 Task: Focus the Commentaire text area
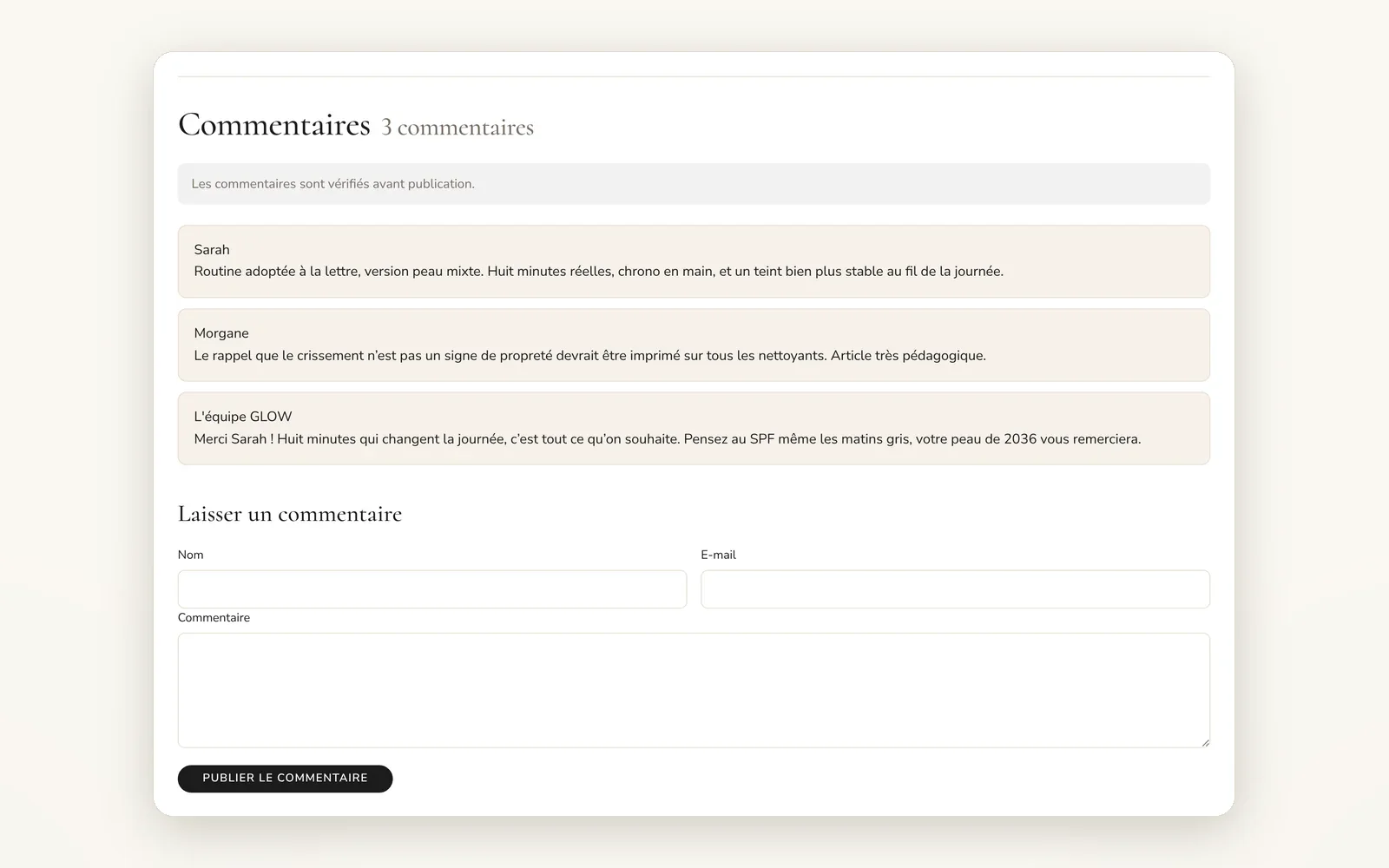[x=694, y=690]
